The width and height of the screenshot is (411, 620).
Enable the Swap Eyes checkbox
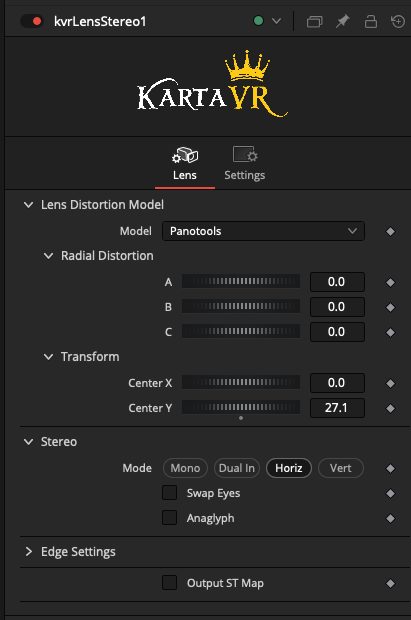[x=170, y=493]
